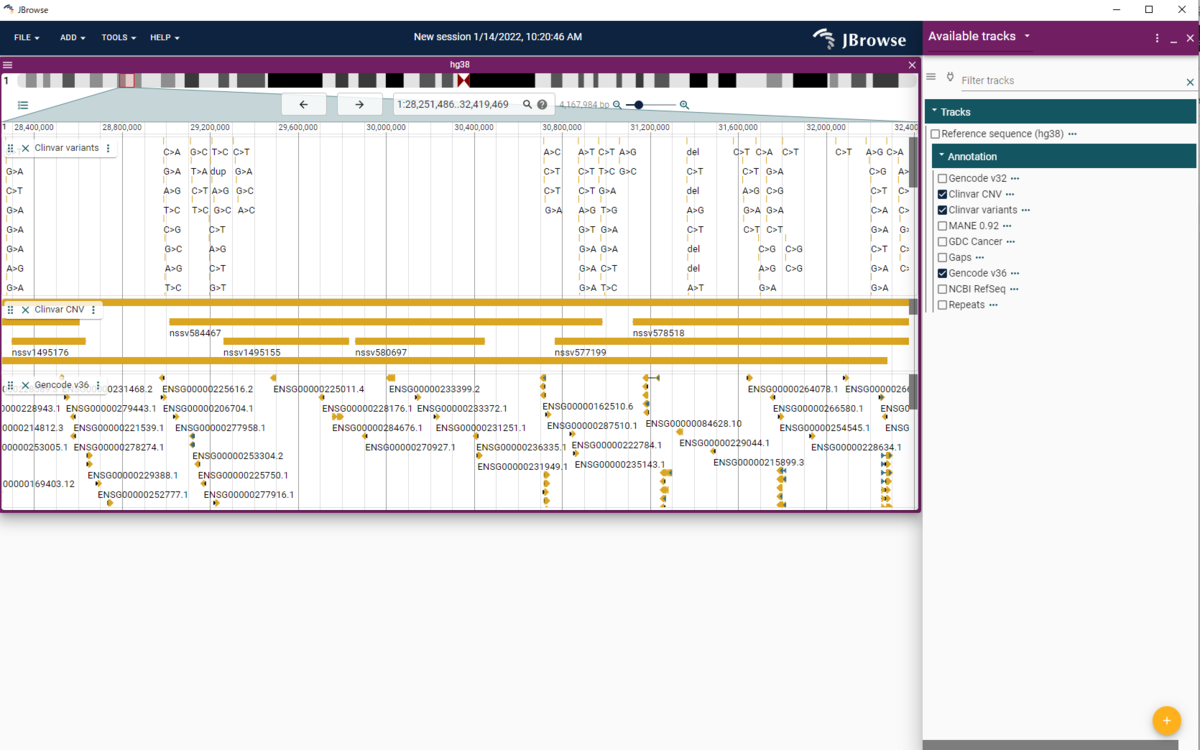Click the zoom out magnifier icon
The width and height of the screenshot is (1200, 750).
617,105
